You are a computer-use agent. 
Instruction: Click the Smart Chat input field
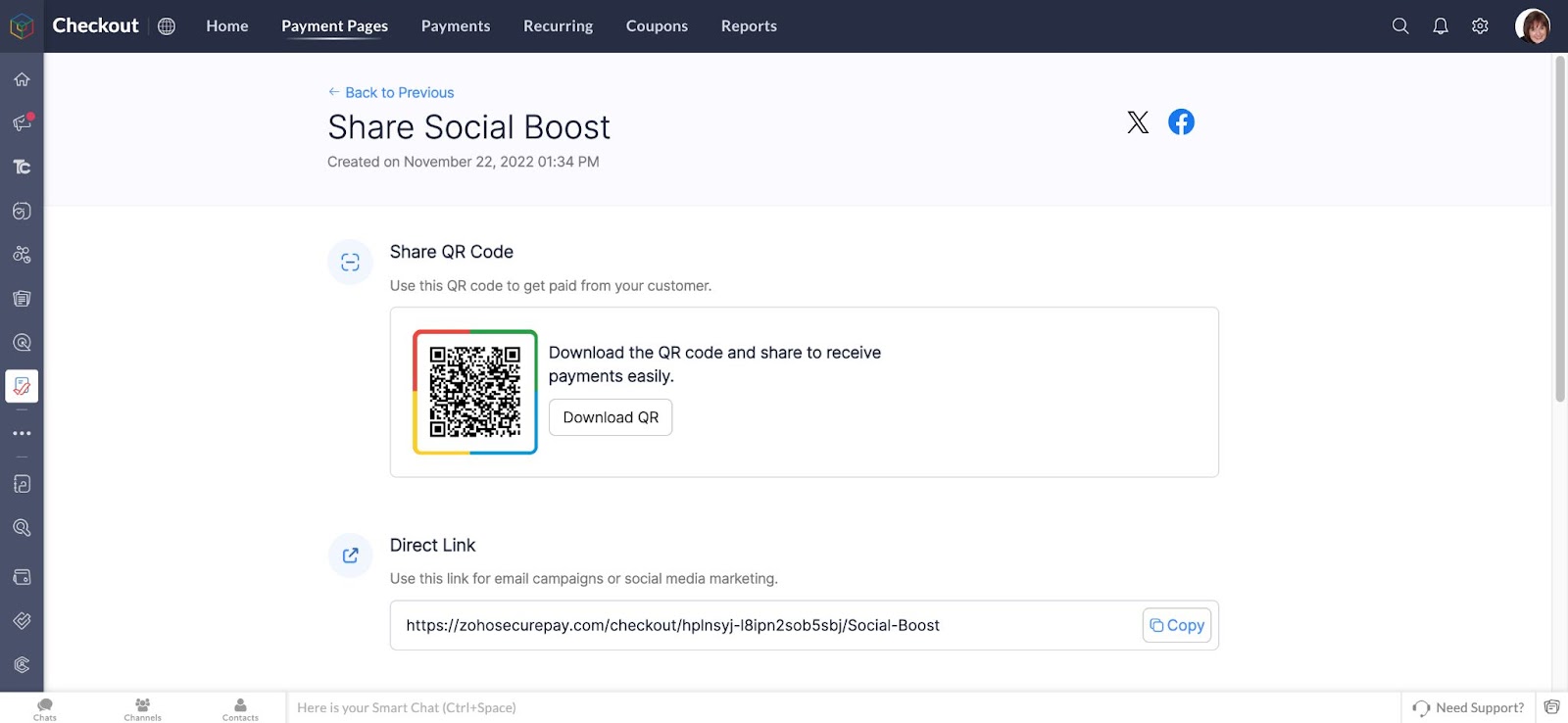[843, 707]
